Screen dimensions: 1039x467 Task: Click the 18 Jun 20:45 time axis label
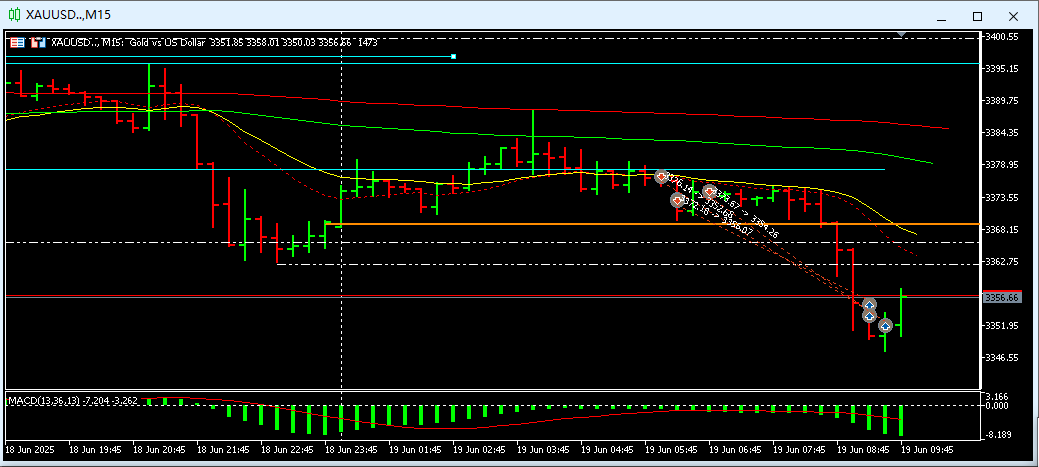pos(159,450)
